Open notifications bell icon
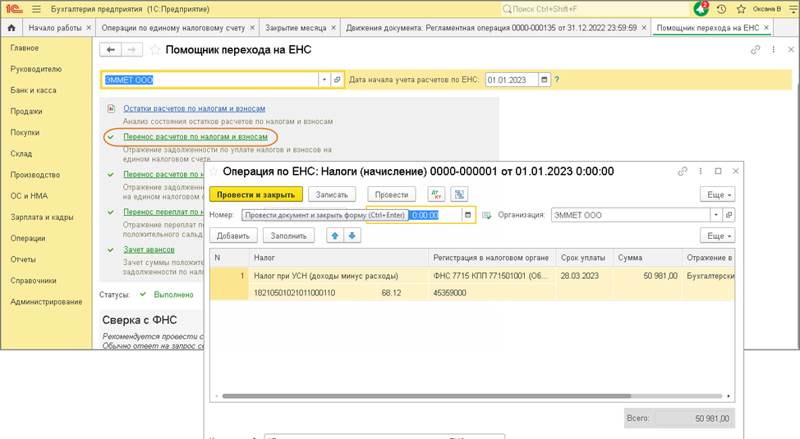This screenshot has width=800, height=439. 701,9
